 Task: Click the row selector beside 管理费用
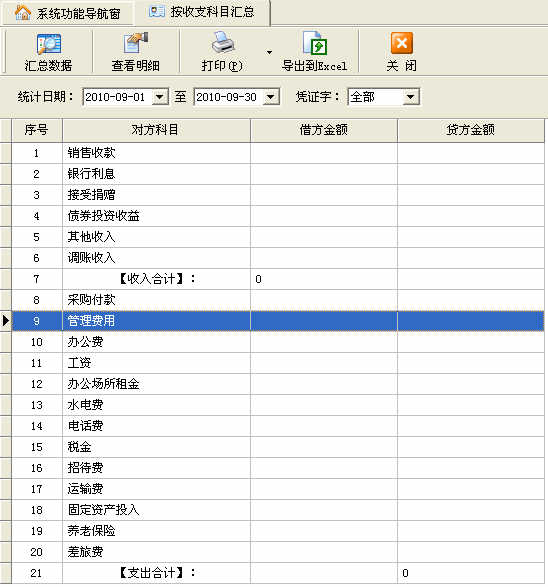pos(6,321)
